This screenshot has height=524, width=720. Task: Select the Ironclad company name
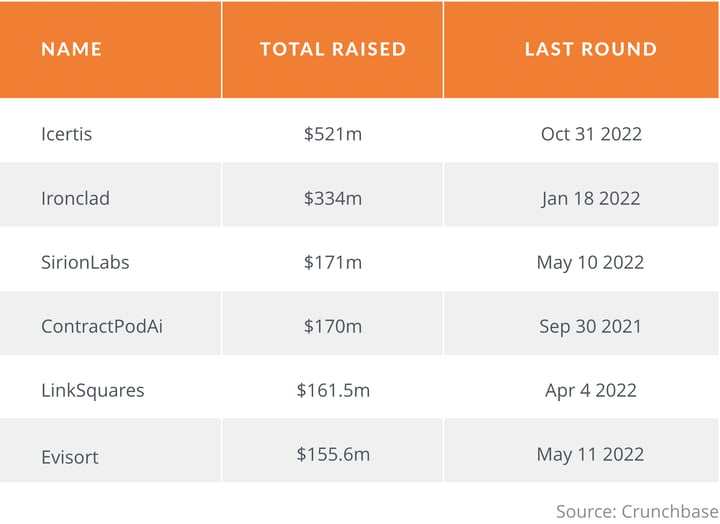[x=75, y=198]
